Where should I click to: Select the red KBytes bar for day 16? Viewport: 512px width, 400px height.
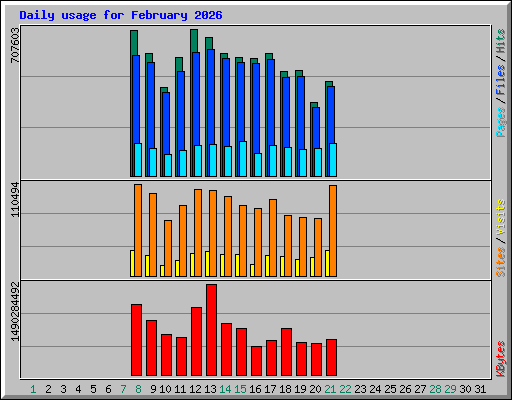(256, 361)
